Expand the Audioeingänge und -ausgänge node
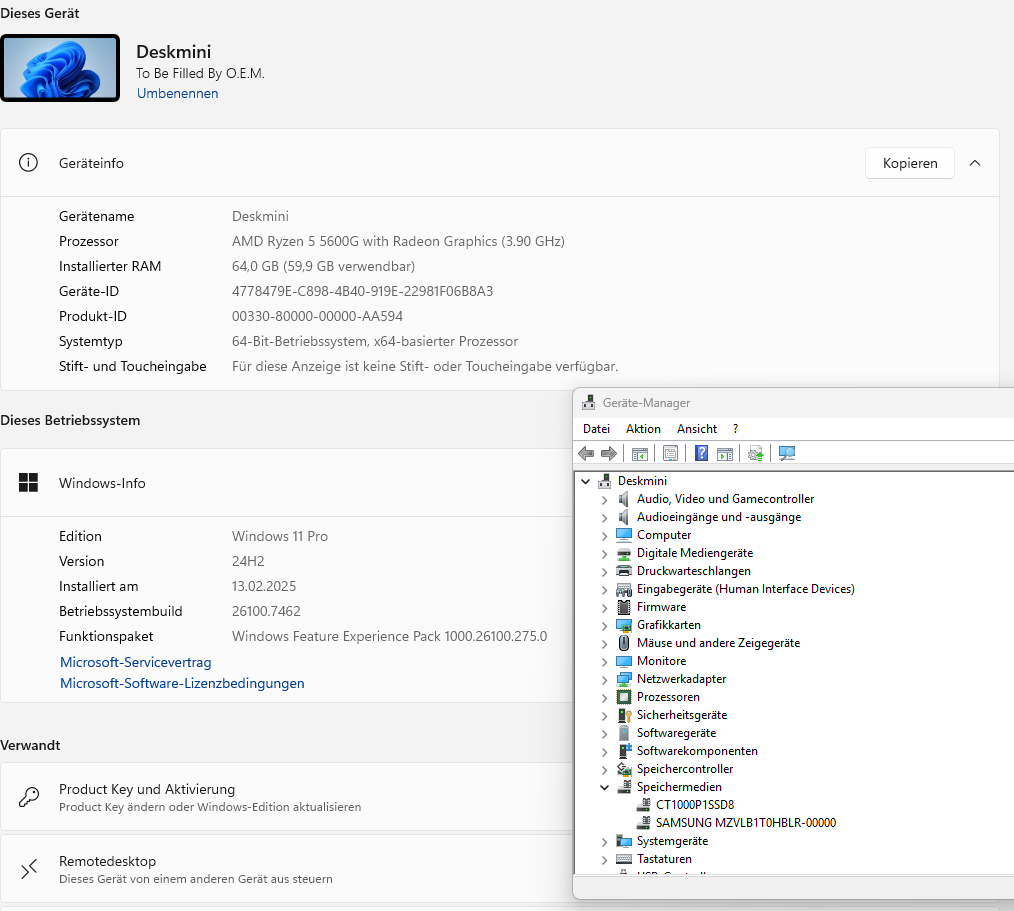The height and width of the screenshot is (911, 1014). (x=605, y=518)
